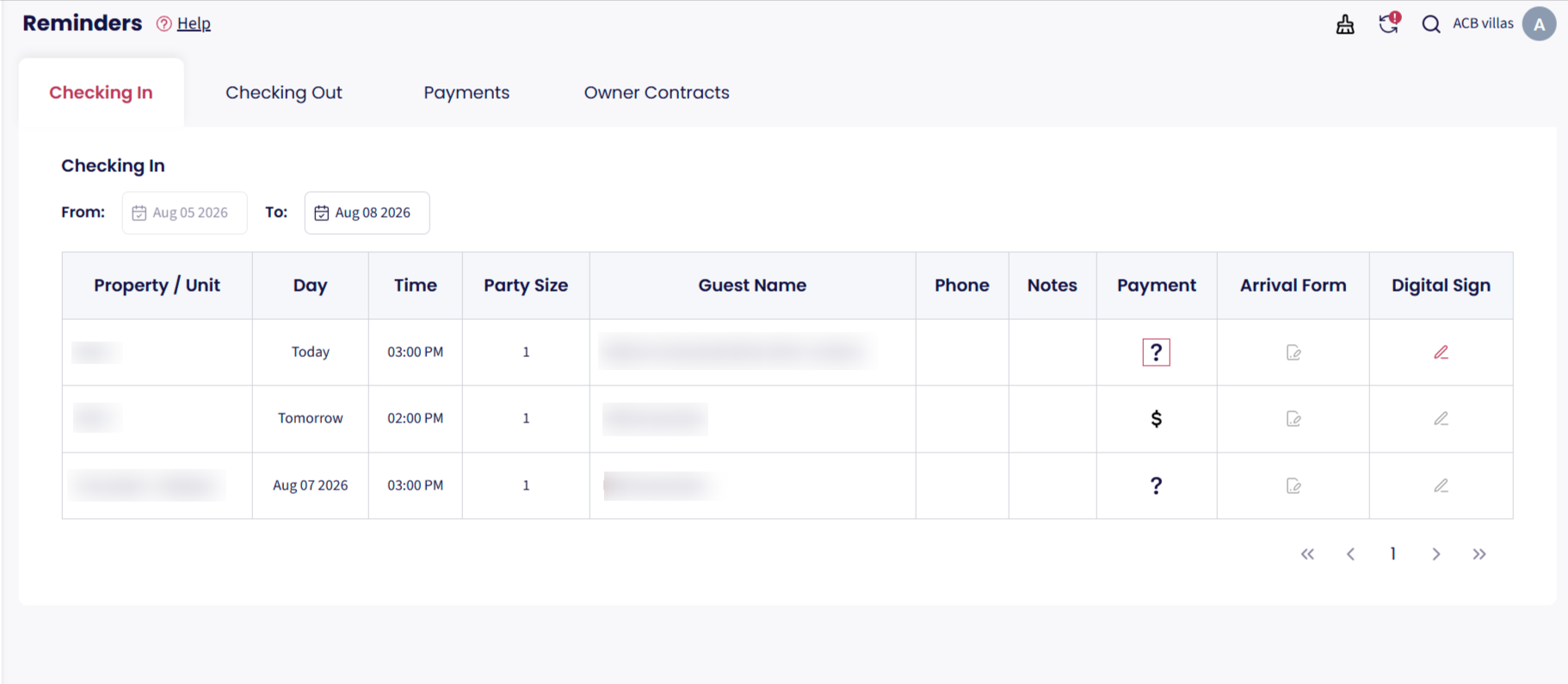Click the digital sign pen for Tomorrow row
The width and height of the screenshot is (1568, 684).
pyautogui.click(x=1441, y=419)
